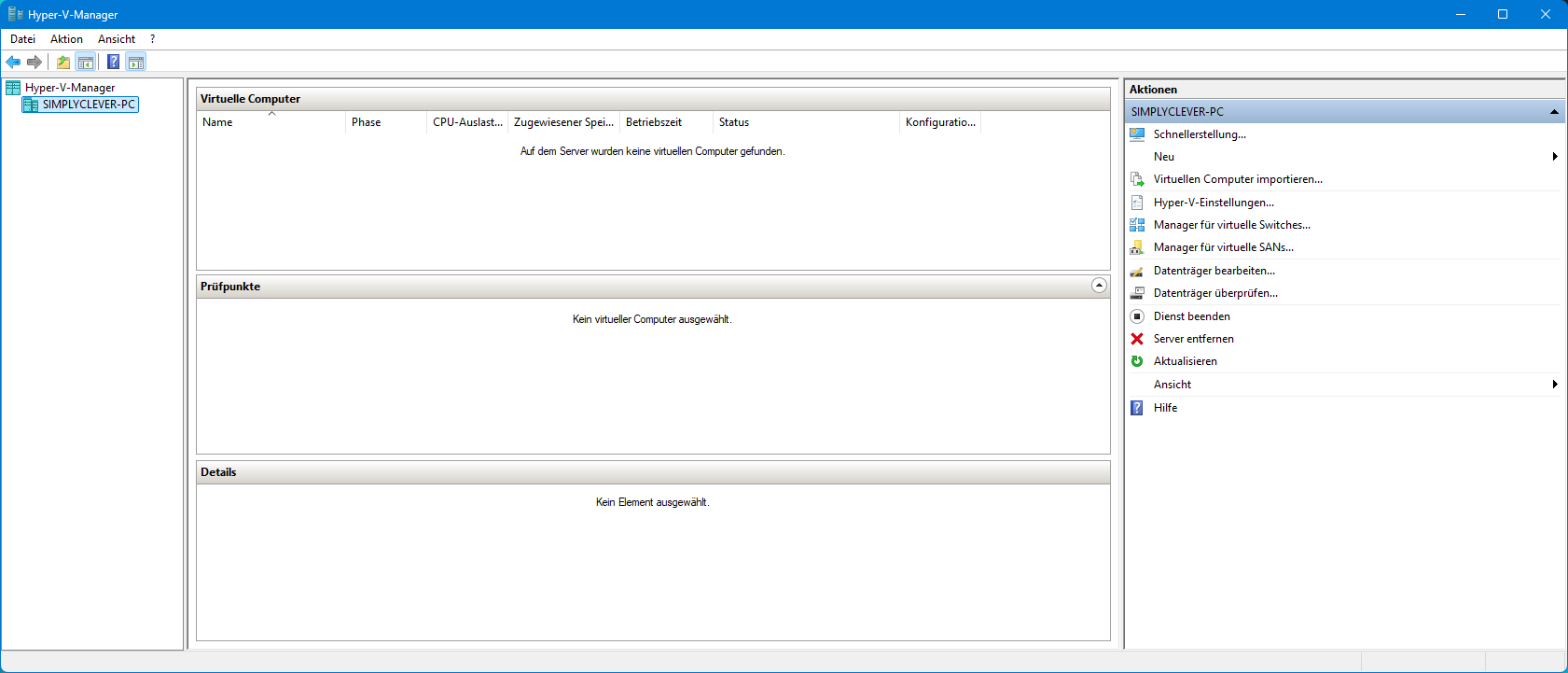Screen dimensions: 1568x673
Task: Toggle the action pane toolbar icon
Action: click(x=136, y=63)
